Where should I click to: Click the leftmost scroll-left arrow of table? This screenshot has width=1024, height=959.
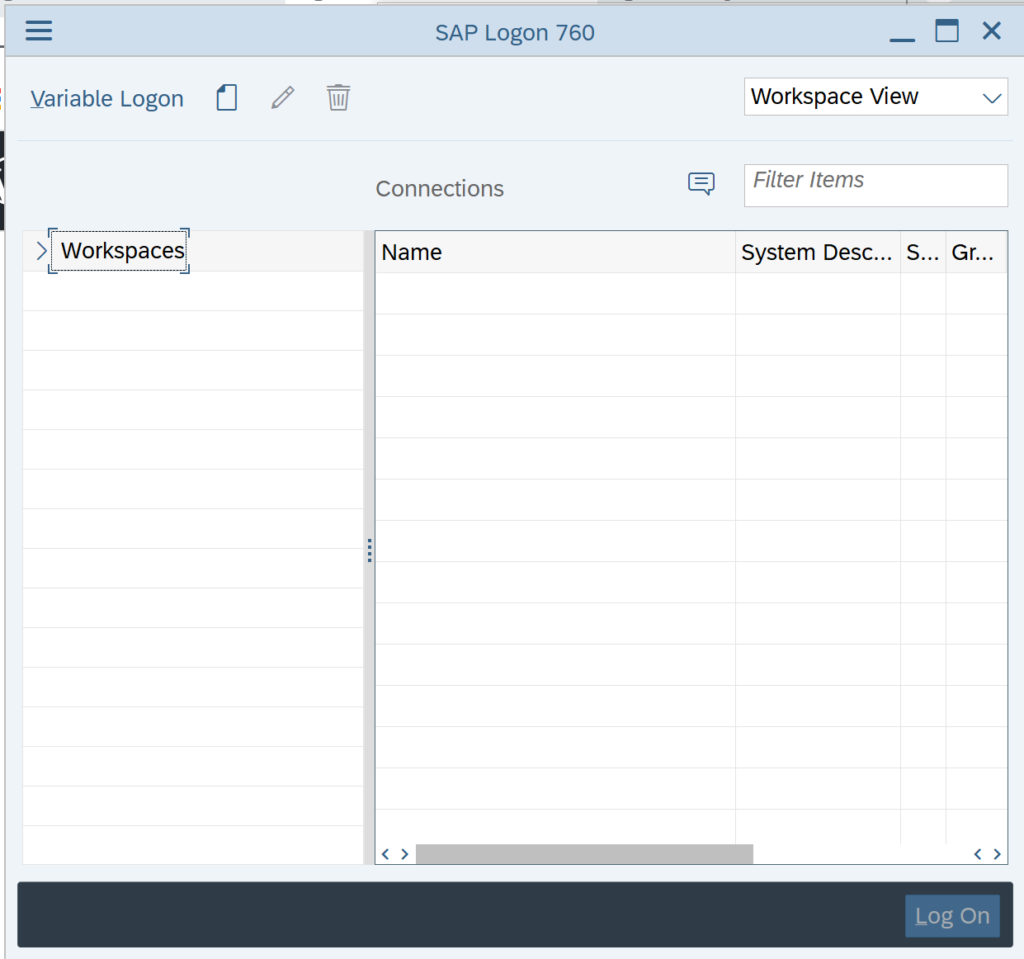(386, 854)
